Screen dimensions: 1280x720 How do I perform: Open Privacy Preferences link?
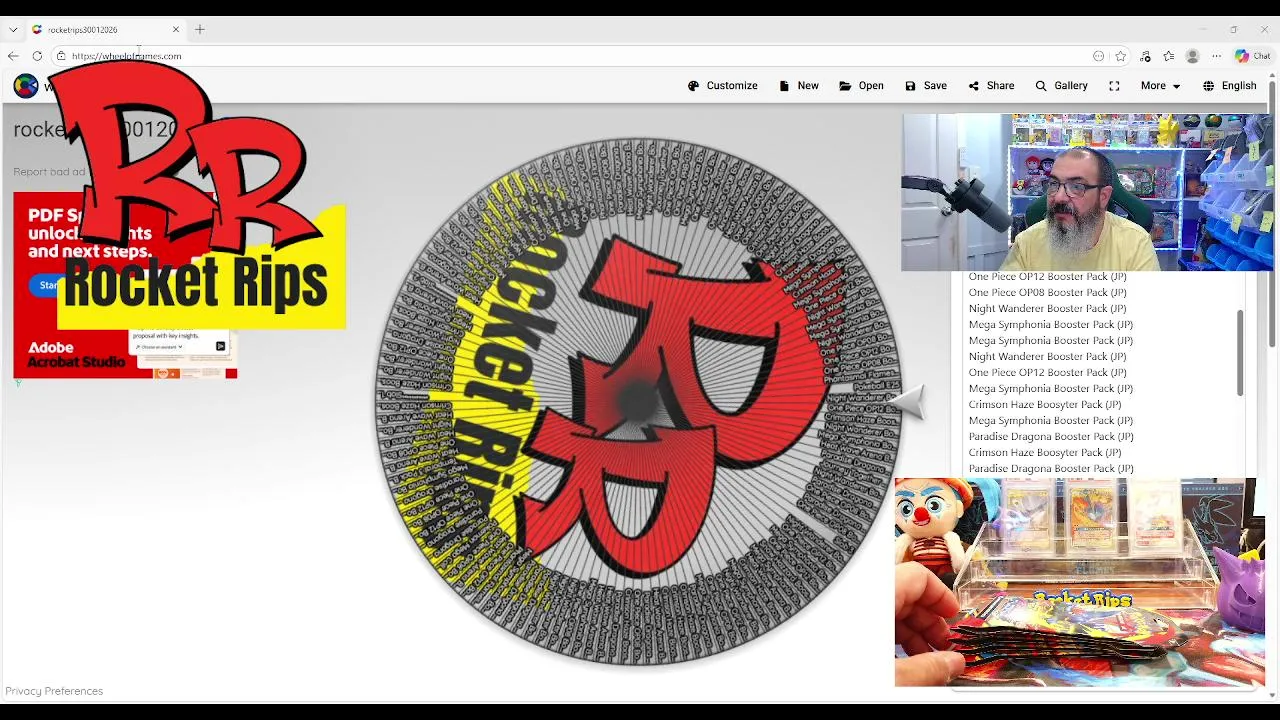pyautogui.click(x=54, y=691)
